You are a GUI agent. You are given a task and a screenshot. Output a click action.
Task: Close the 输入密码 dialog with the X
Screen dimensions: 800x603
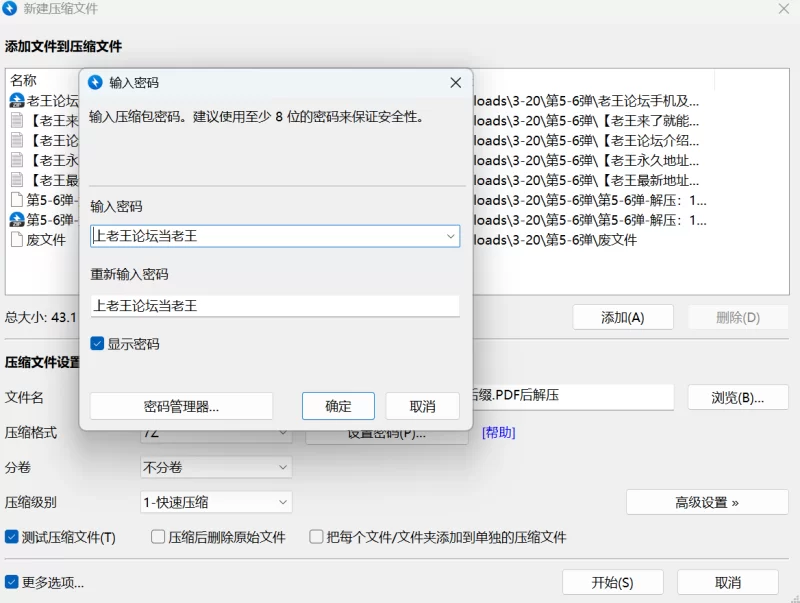tap(455, 82)
